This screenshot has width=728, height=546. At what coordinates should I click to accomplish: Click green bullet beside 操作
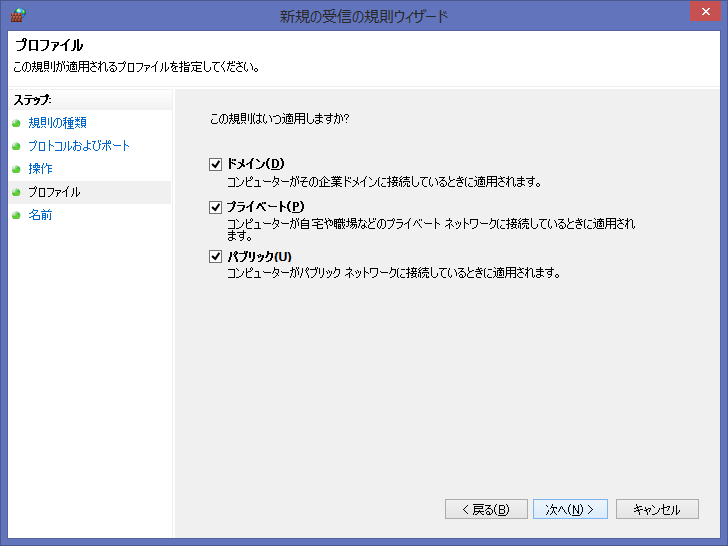[16, 169]
